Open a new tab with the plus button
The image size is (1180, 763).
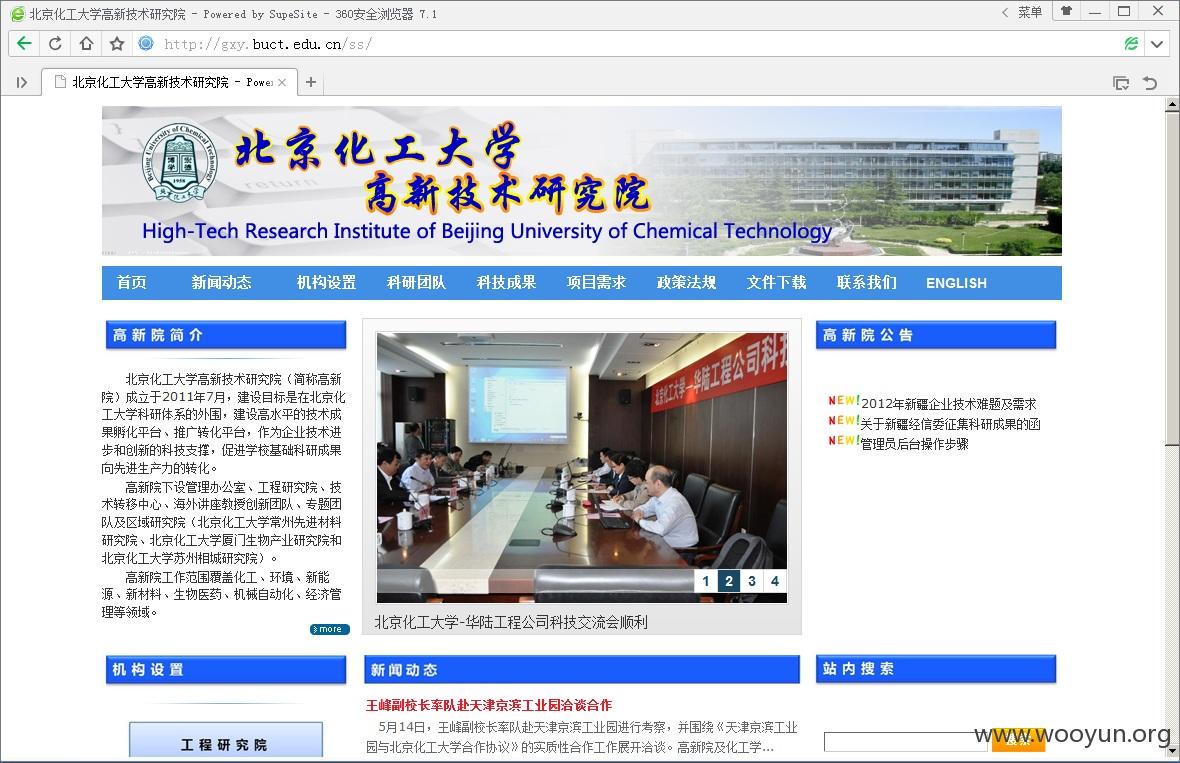point(311,82)
